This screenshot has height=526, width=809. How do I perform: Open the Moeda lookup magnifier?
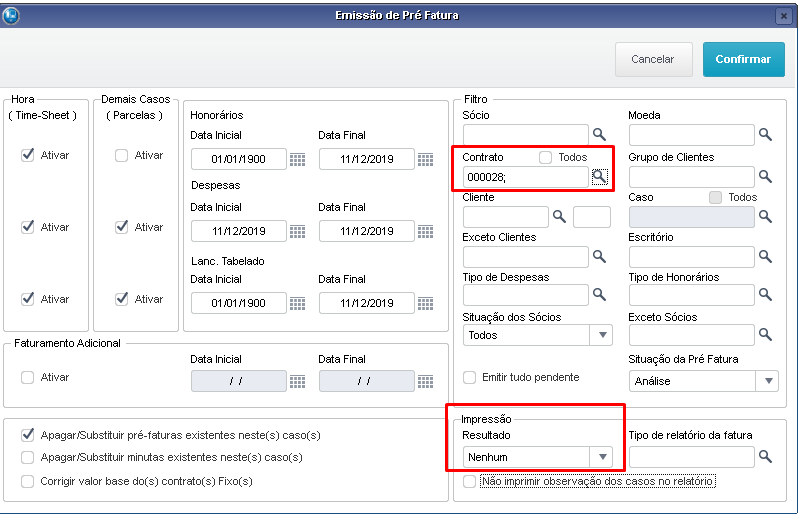click(765, 135)
